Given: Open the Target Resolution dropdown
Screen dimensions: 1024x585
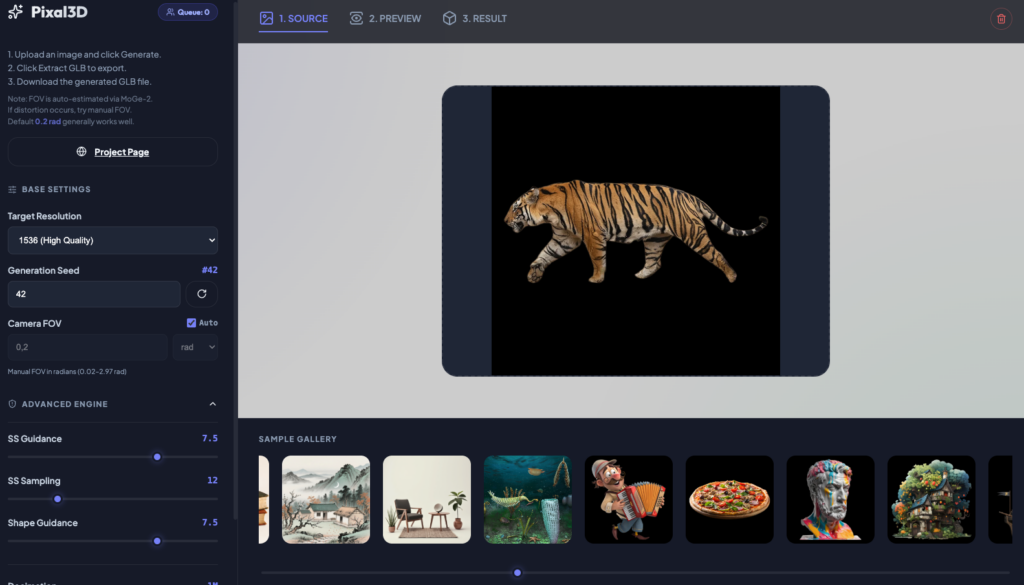Looking at the screenshot, I should [113, 240].
